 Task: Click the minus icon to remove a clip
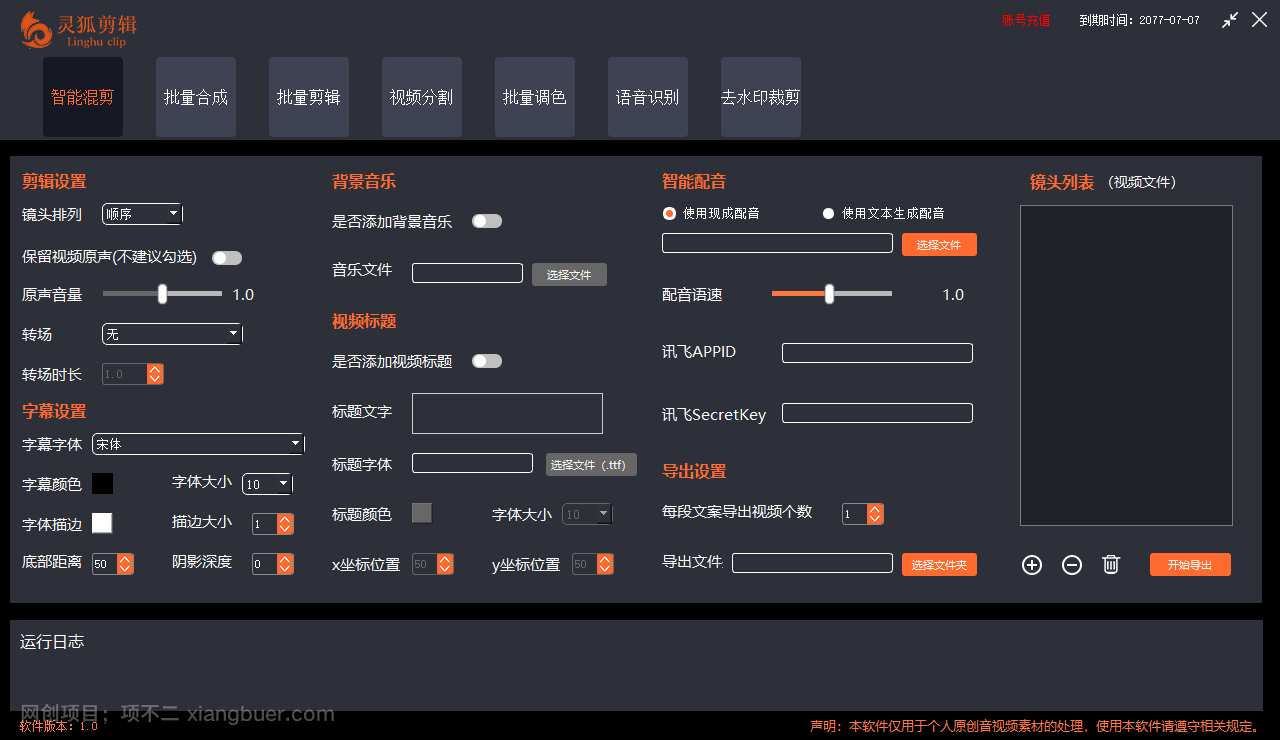click(1071, 565)
